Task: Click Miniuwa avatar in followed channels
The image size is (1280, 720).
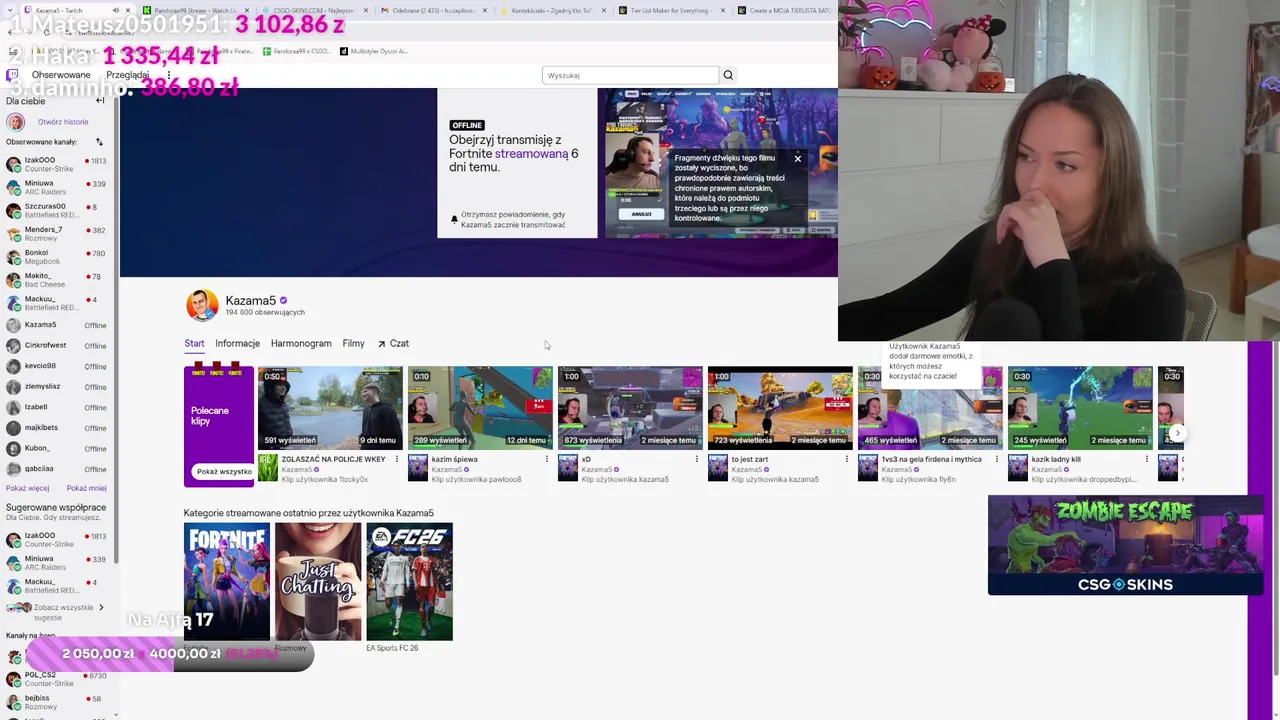Action: point(14,187)
